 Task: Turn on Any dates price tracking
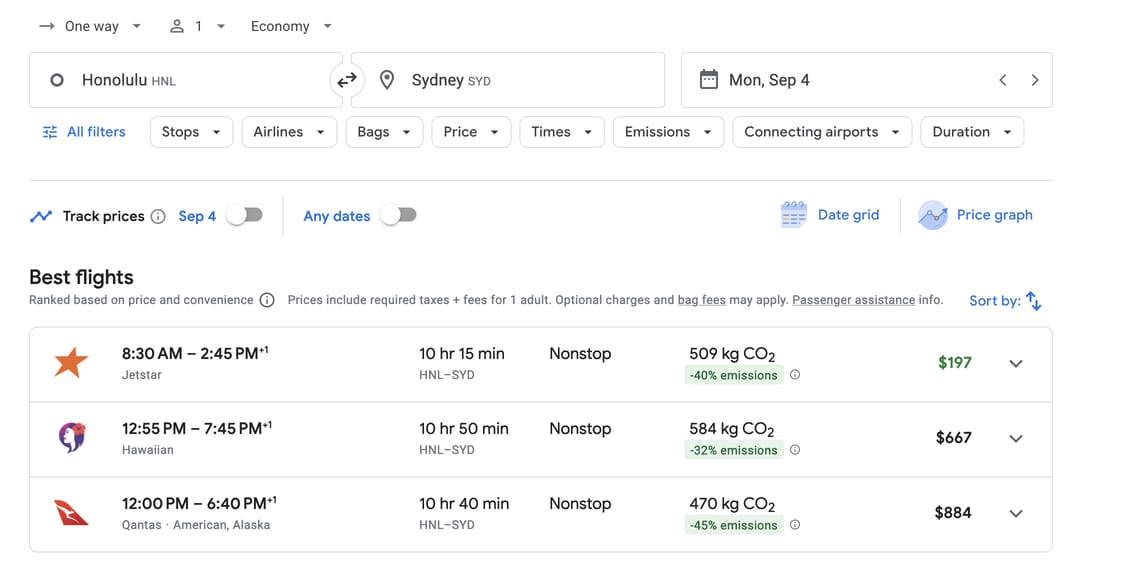point(398,215)
